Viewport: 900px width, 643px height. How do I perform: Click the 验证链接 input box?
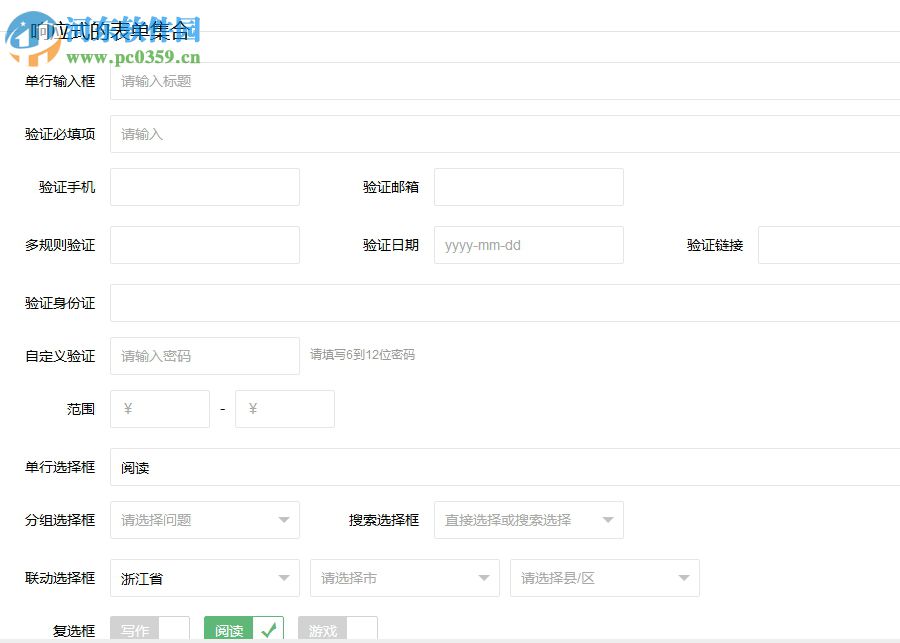829,245
